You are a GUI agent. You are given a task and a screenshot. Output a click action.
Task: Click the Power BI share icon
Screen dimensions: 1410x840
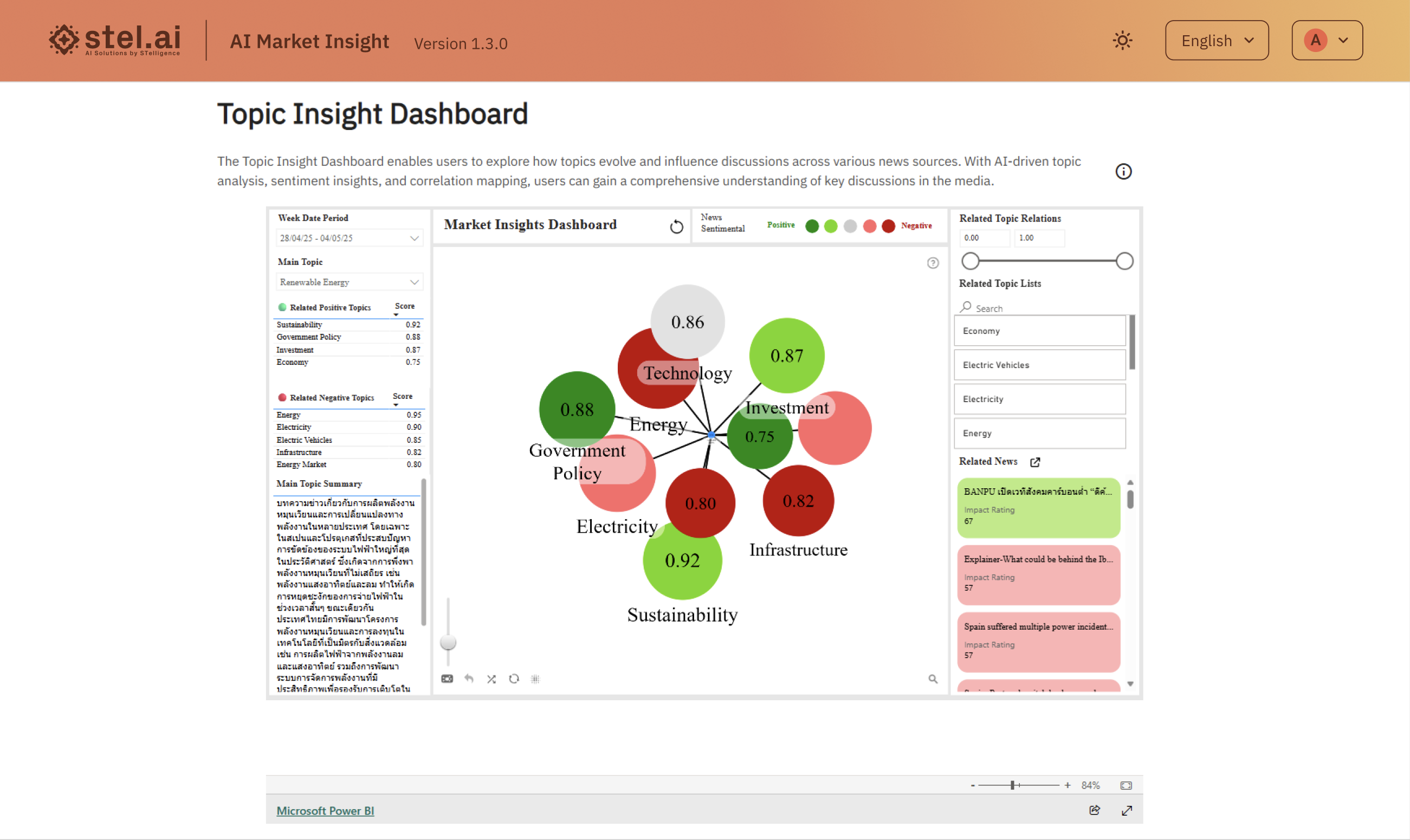[1094, 810]
